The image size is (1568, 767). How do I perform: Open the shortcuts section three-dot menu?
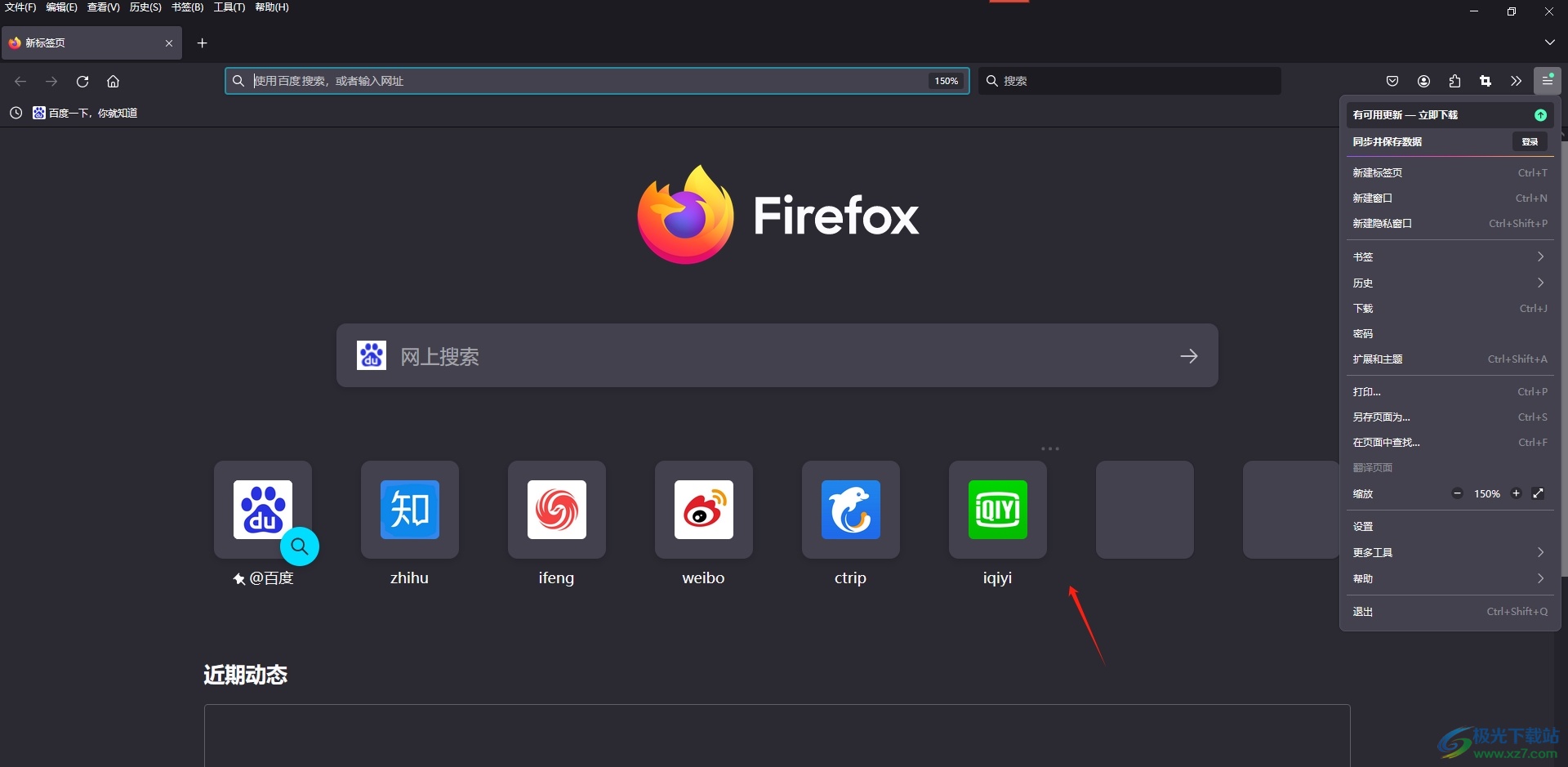[x=1050, y=448]
